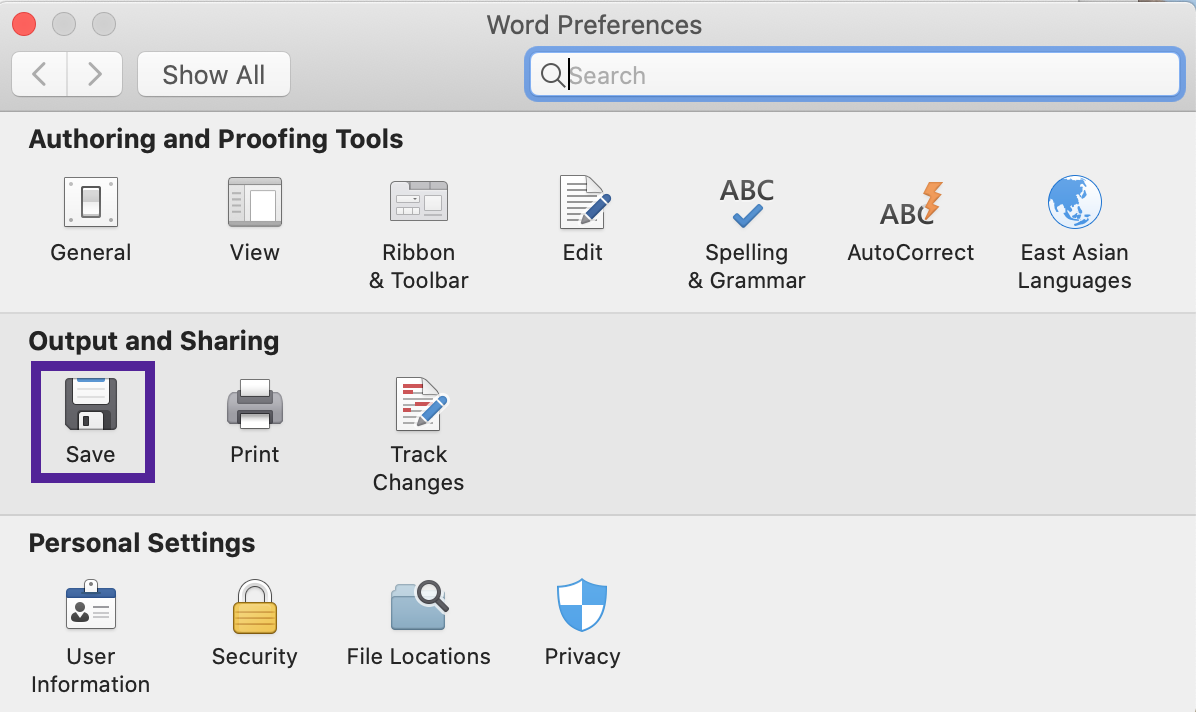Click the Show All button
Viewport: 1196px width, 712px height.
(214, 75)
